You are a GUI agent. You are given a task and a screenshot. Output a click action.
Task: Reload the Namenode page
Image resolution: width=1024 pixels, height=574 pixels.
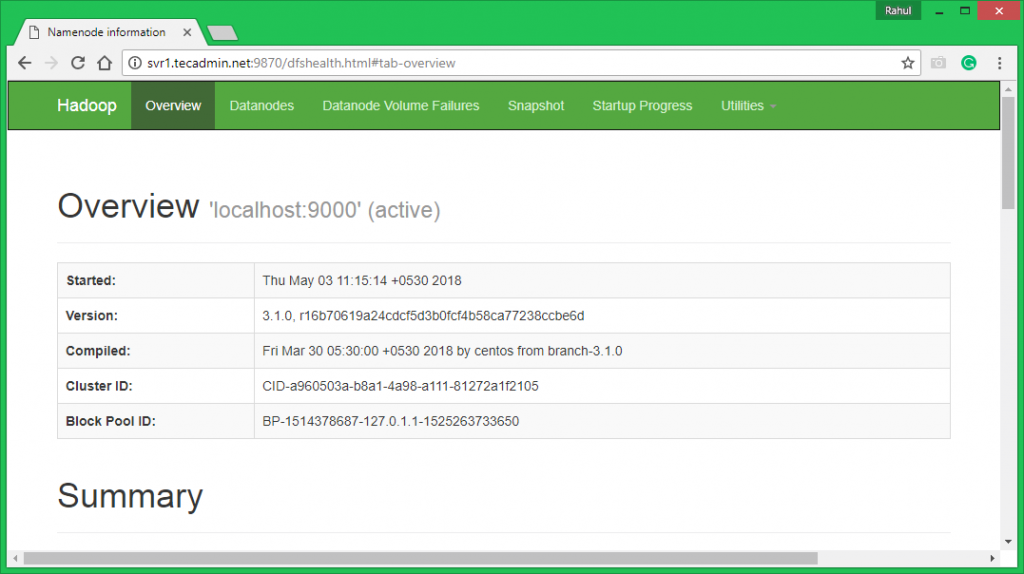pos(78,63)
